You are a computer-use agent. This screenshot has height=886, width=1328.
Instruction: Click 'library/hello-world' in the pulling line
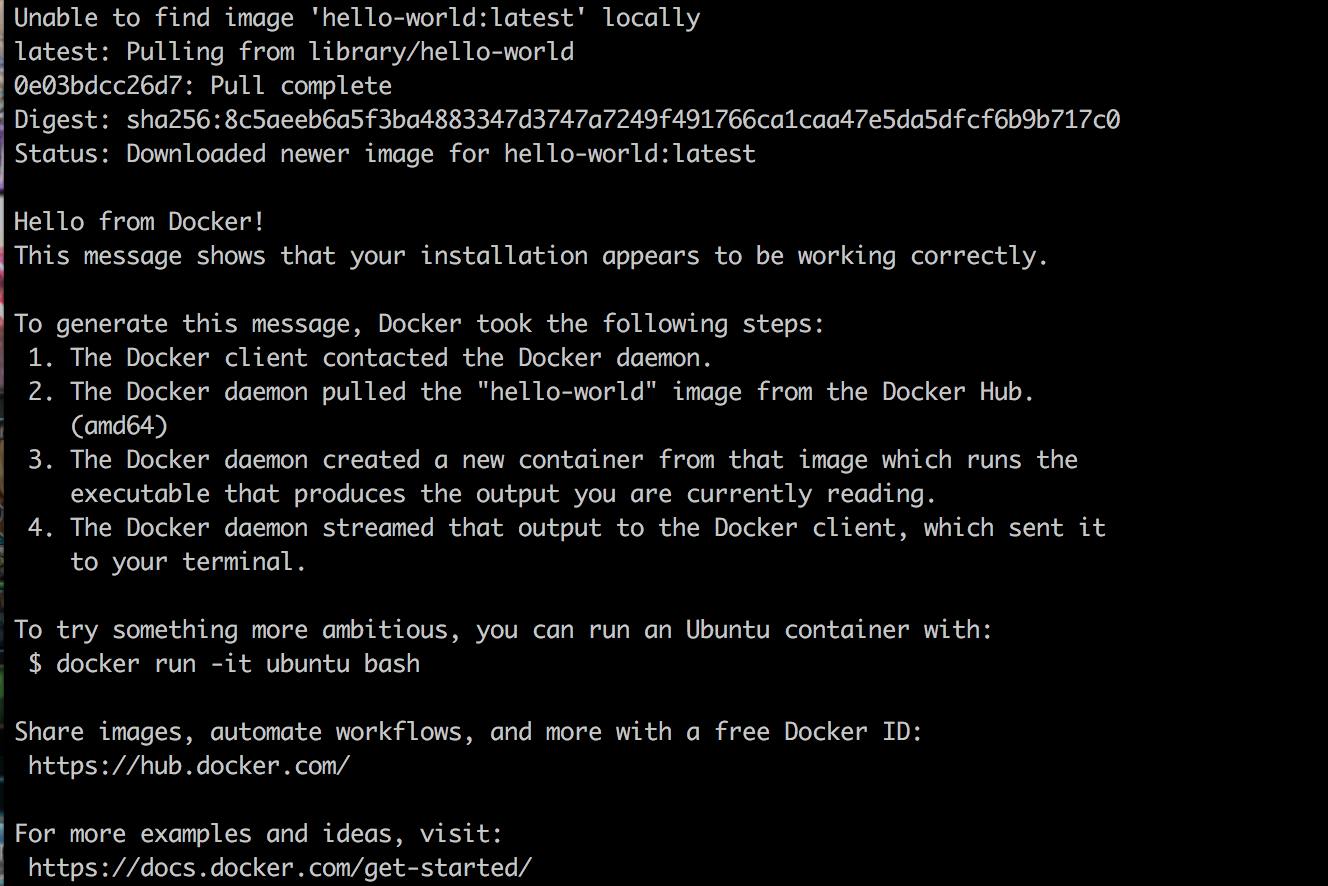441,52
